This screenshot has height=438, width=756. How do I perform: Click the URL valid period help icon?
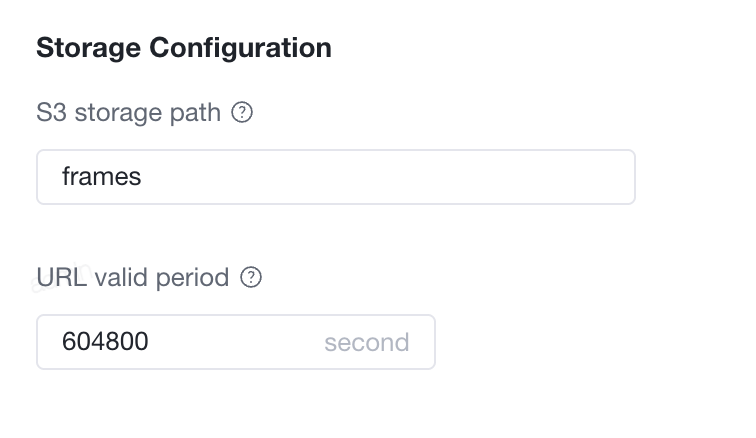[251, 277]
